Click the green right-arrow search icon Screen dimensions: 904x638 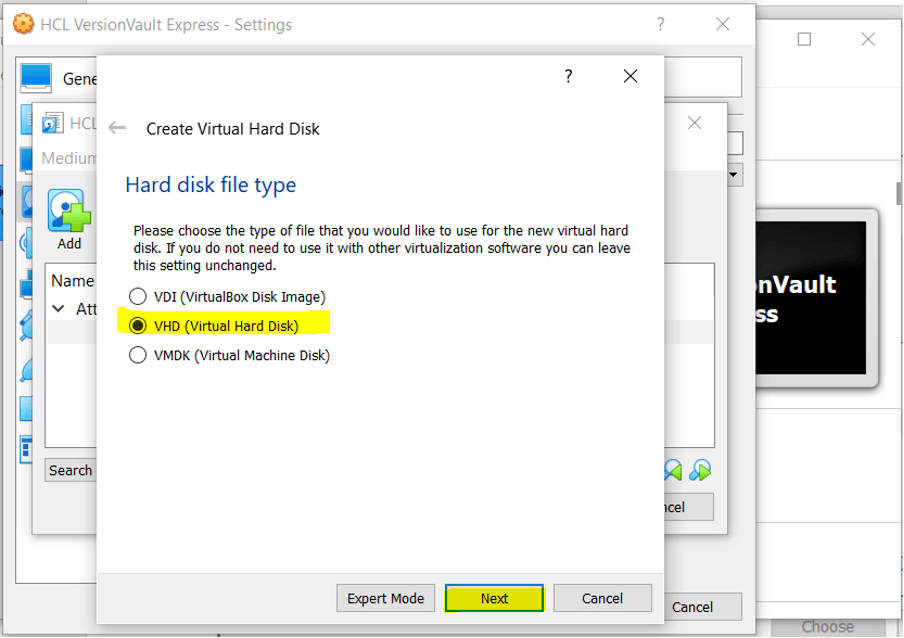coord(700,470)
